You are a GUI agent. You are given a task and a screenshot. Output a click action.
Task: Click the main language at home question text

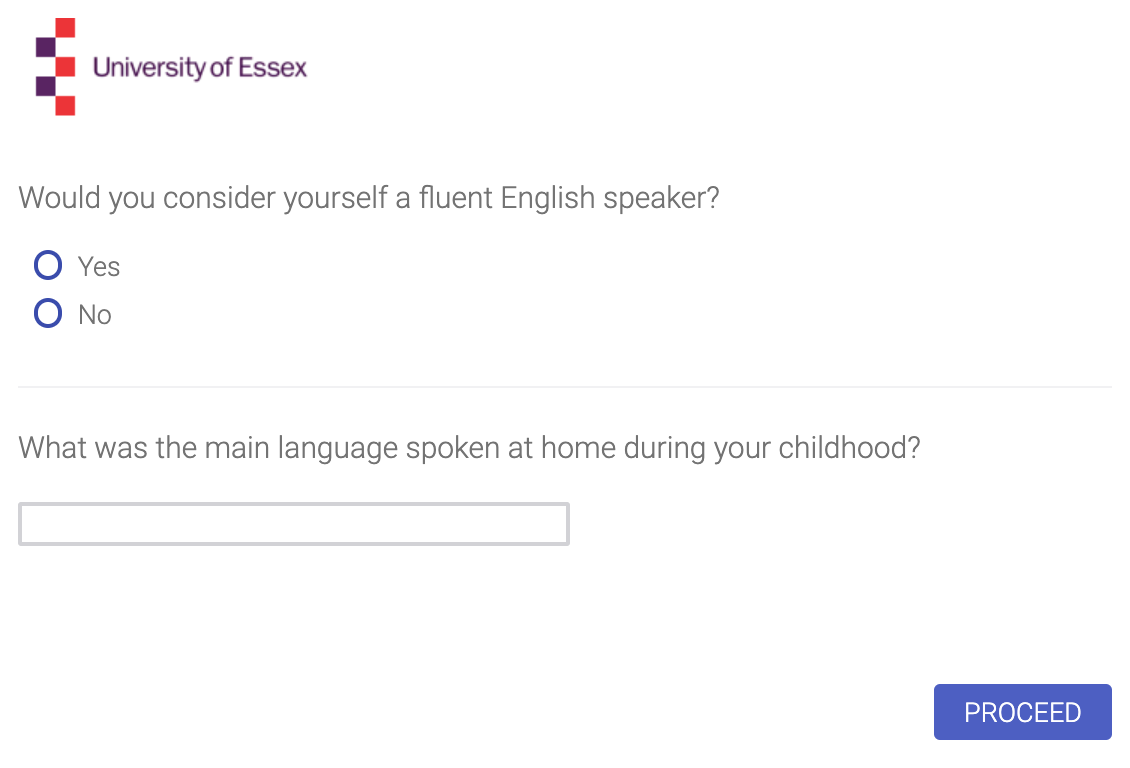(469, 448)
